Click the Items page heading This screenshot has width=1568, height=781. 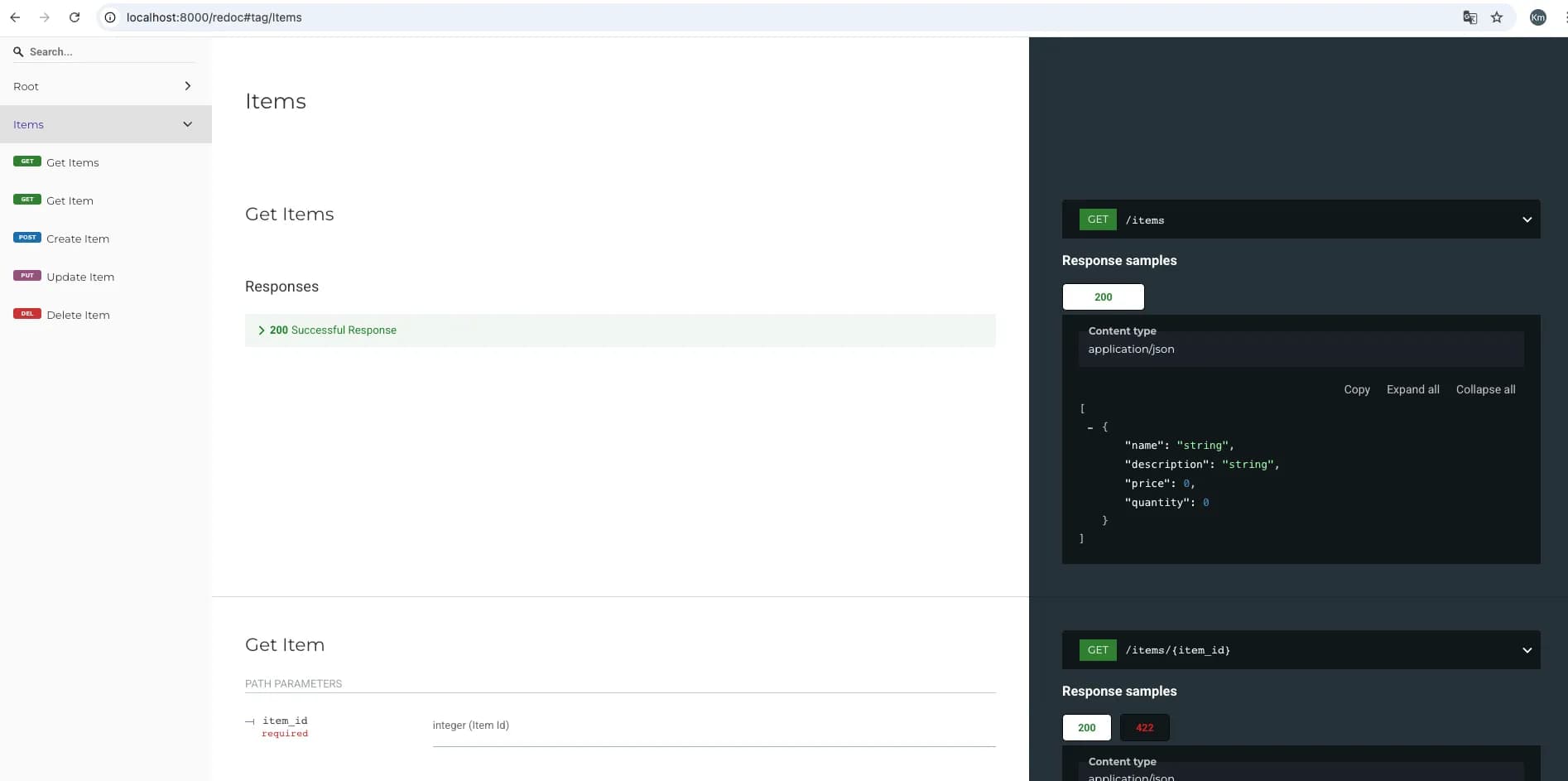276,101
